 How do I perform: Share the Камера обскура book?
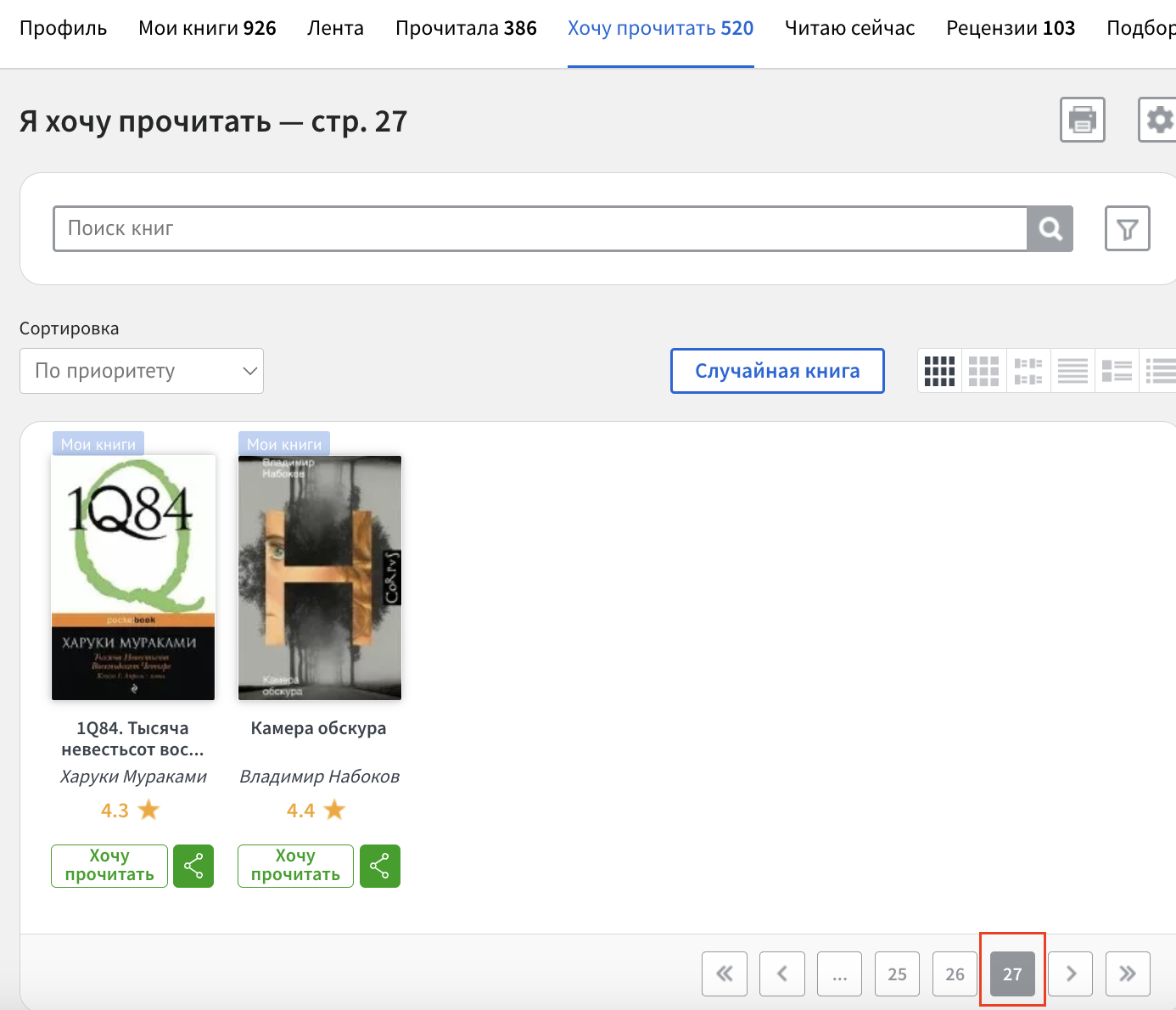pyautogui.click(x=379, y=866)
